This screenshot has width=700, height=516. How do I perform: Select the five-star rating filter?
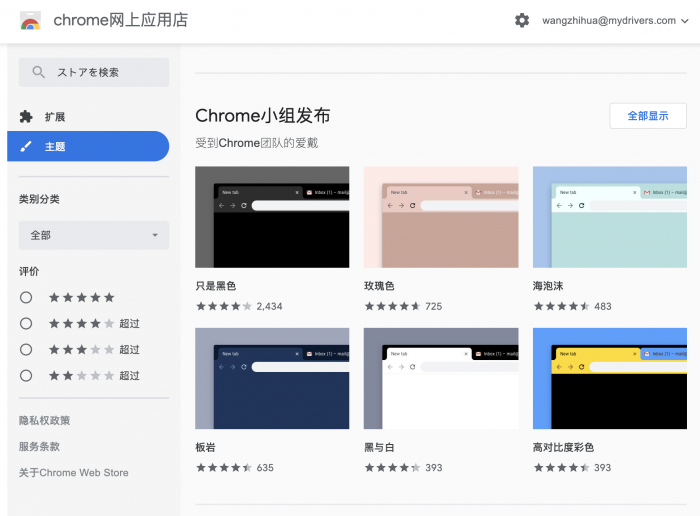(26, 297)
